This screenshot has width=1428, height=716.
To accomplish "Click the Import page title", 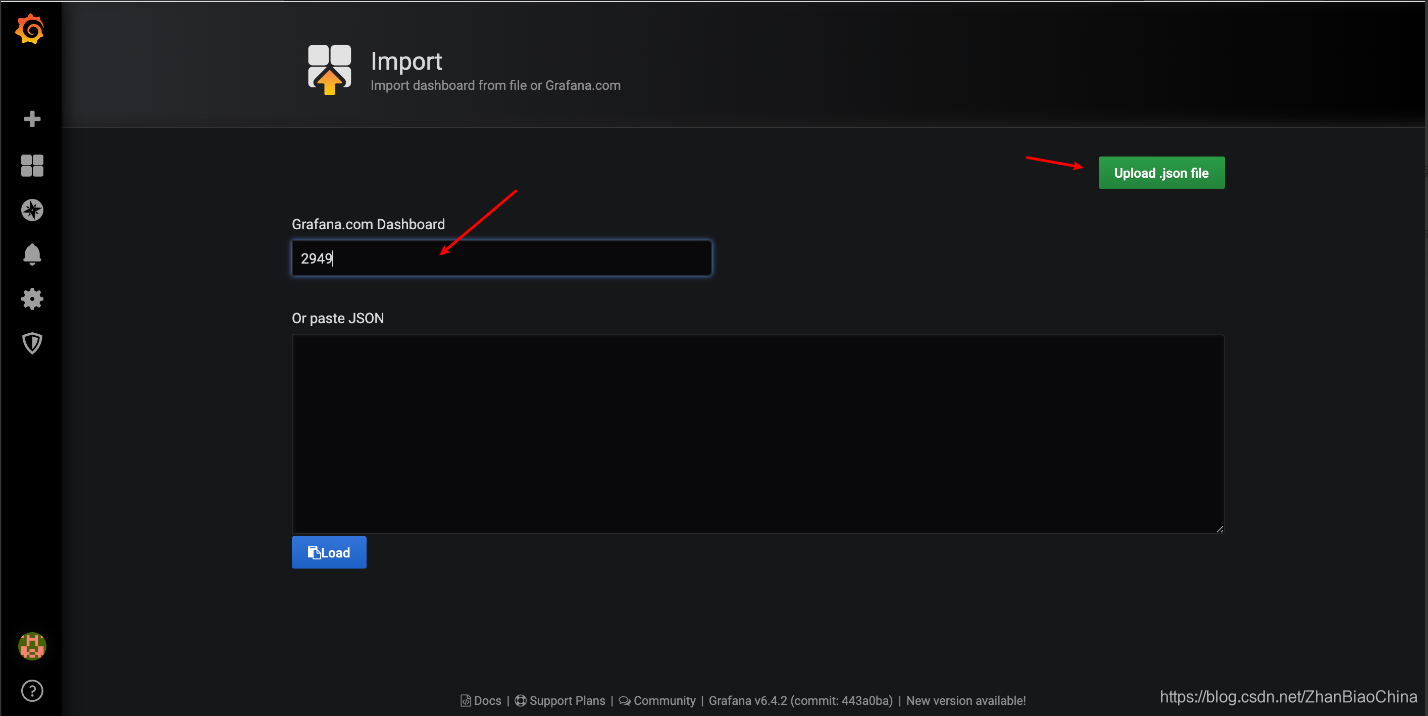I will tap(406, 61).
